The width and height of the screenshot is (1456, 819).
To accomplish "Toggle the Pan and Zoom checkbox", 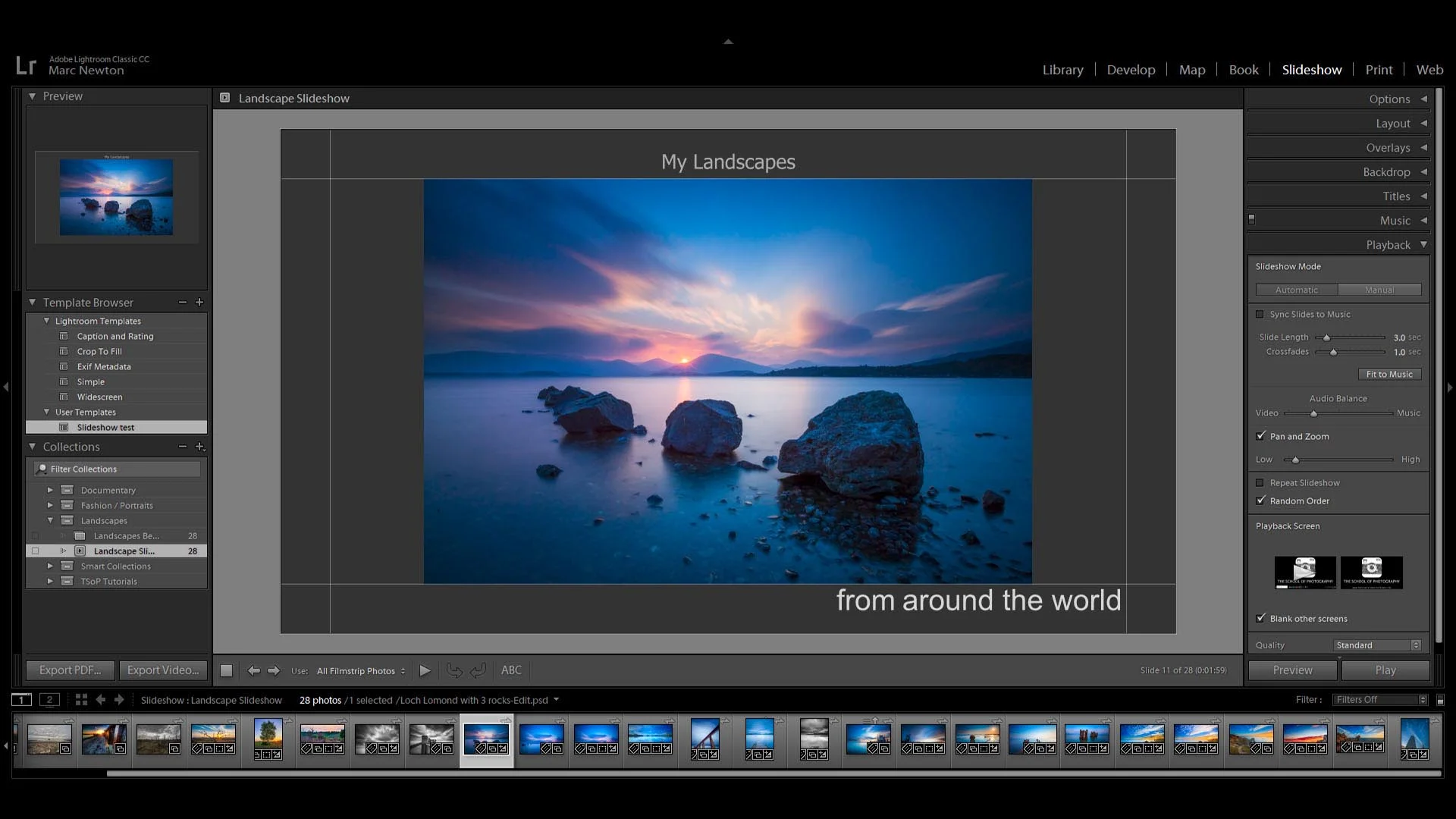I will [x=1260, y=437].
